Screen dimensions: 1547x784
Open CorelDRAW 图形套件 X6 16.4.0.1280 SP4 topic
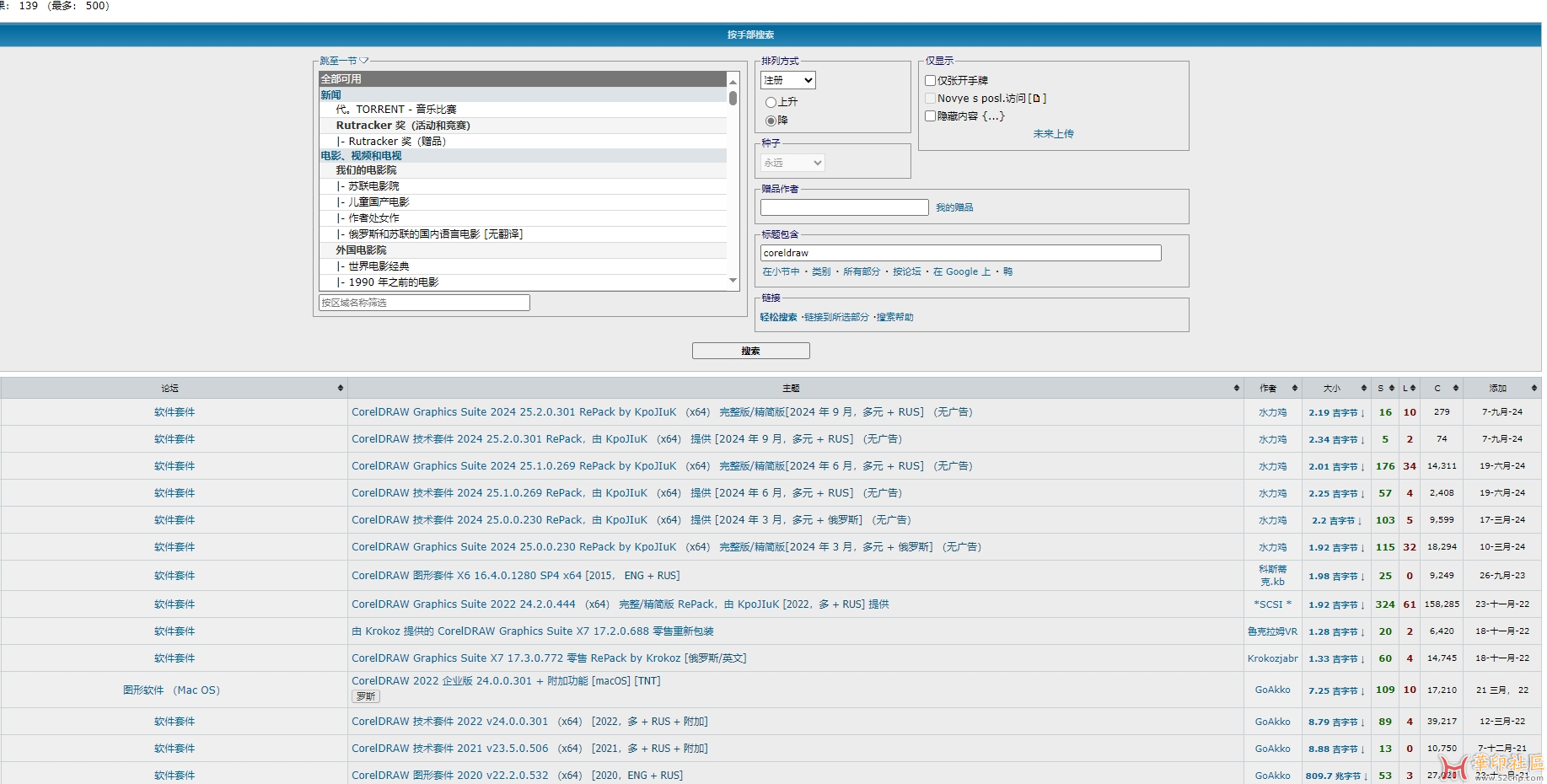pyautogui.click(x=515, y=576)
